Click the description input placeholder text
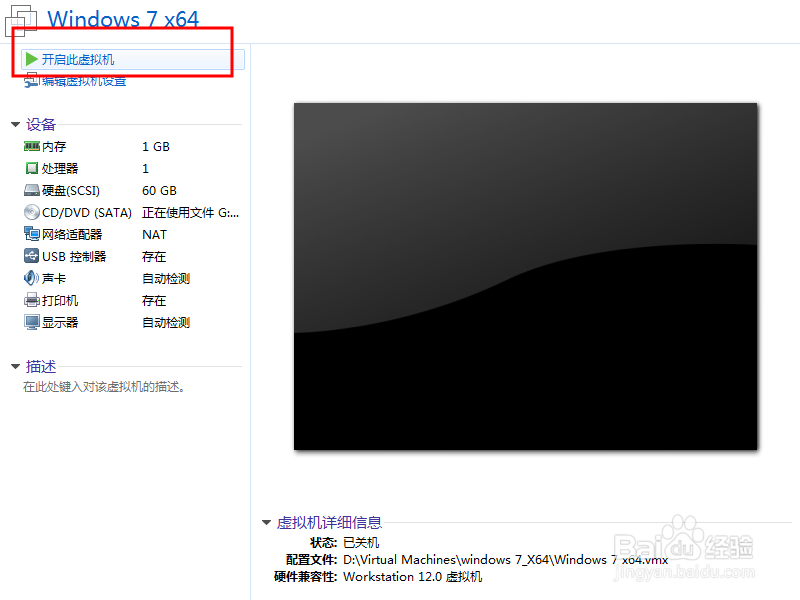 pyautogui.click(x=104, y=387)
